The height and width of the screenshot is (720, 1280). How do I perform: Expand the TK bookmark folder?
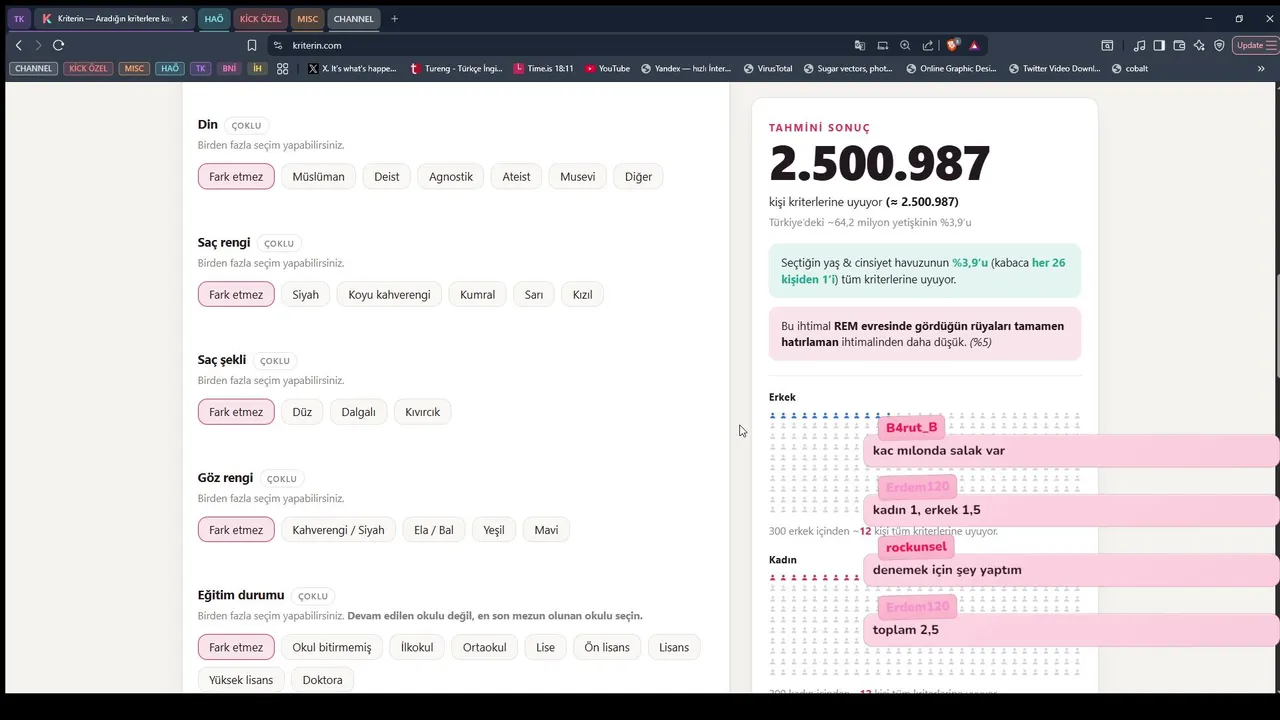[201, 69]
